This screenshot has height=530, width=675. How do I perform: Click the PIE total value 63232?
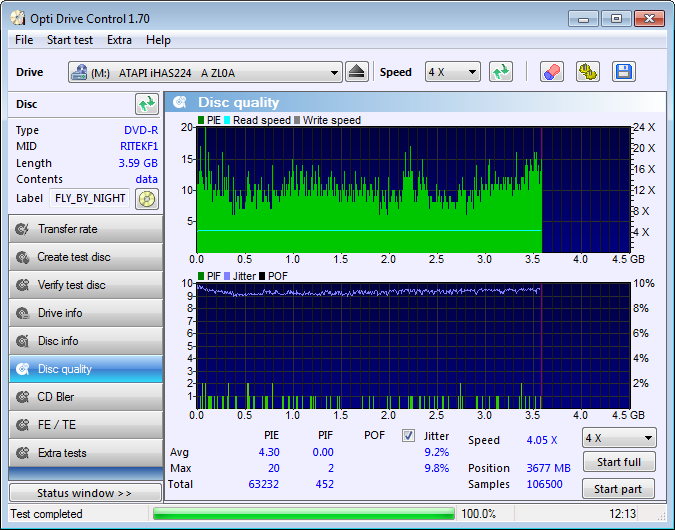263,484
